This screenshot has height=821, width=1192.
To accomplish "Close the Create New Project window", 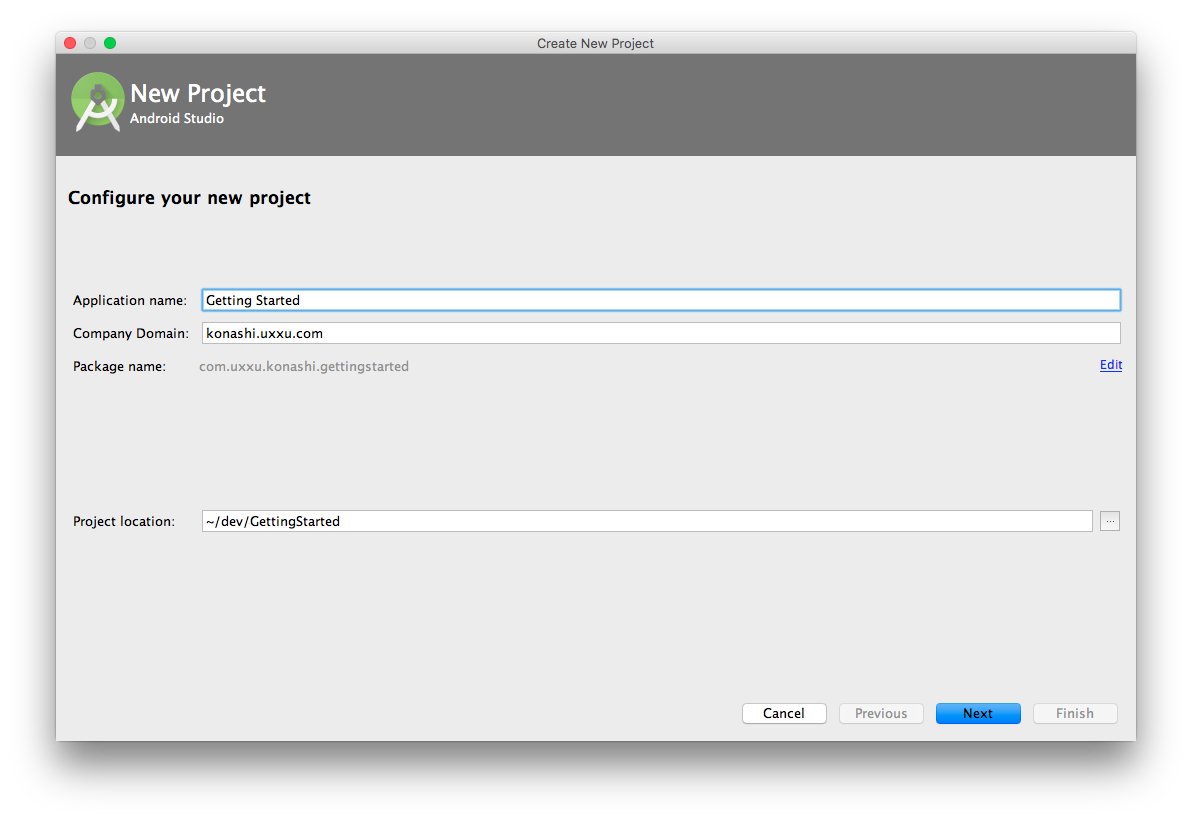I will (x=70, y=43).
